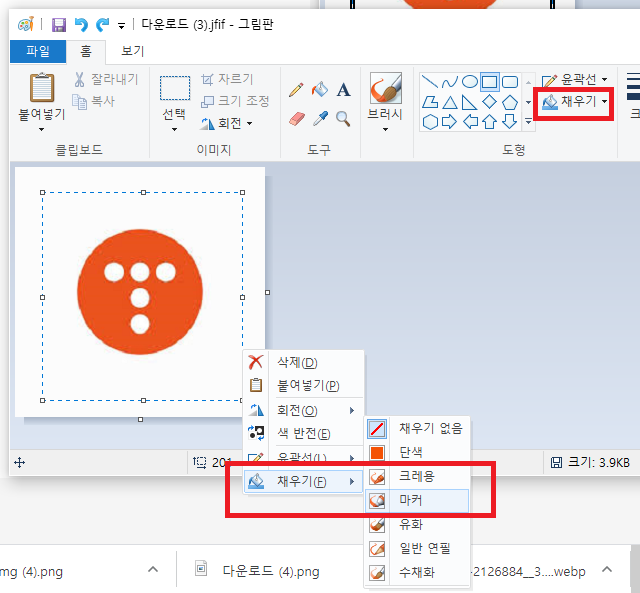640x593 pixels.
Task: Open the 회전 dropdown in ribbon
Action: pos(226,123)
